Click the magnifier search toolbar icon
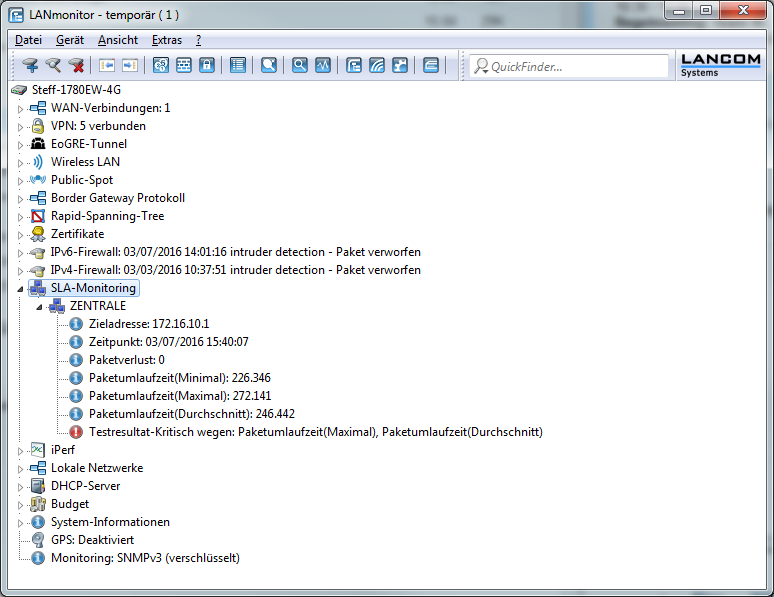This screenshot has width=774, height=597. pyautogui.click(x=299, y=66)
